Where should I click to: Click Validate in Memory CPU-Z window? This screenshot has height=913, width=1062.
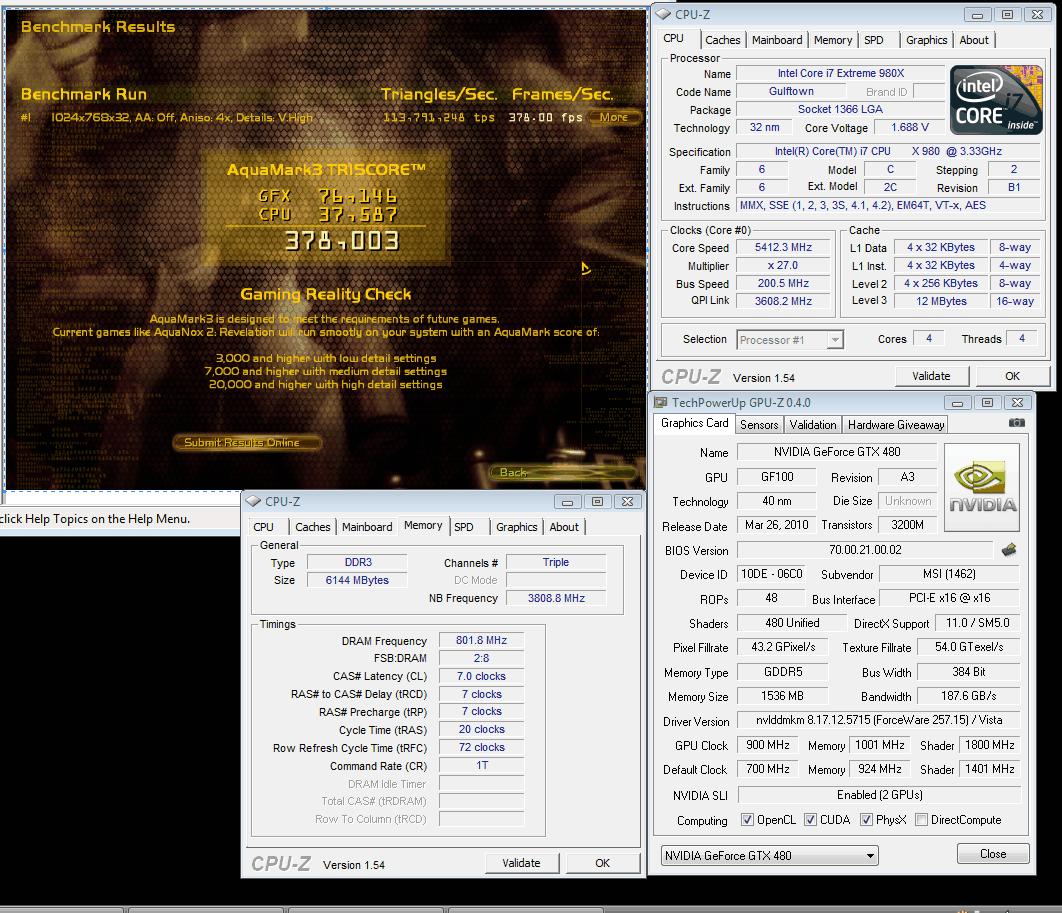pos(522,863)
